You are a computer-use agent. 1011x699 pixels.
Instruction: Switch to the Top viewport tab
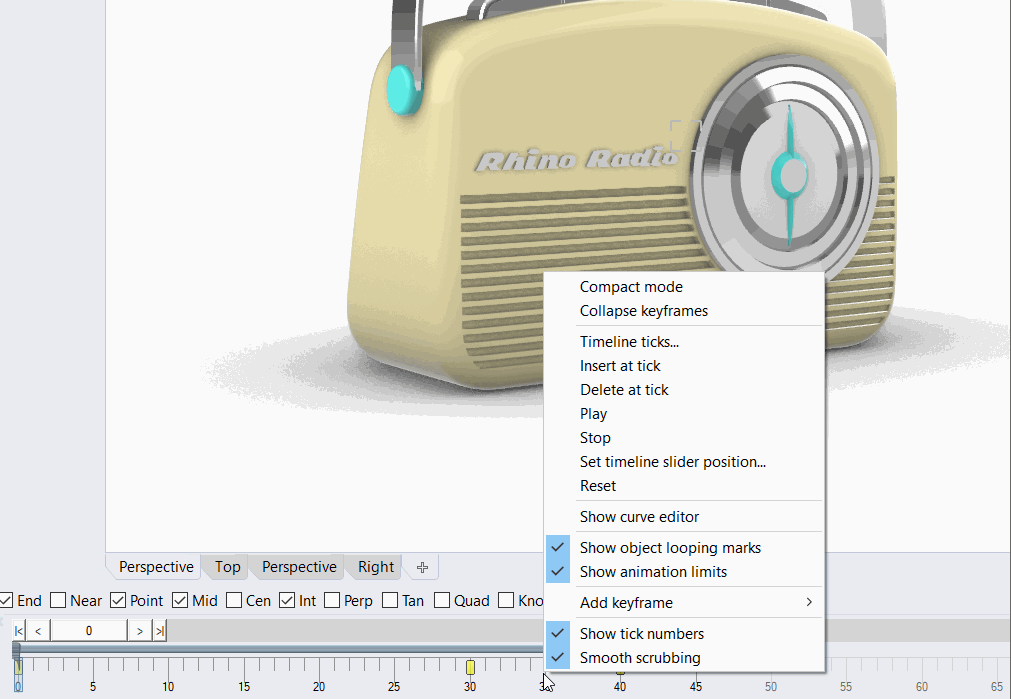tap(228, 567)
